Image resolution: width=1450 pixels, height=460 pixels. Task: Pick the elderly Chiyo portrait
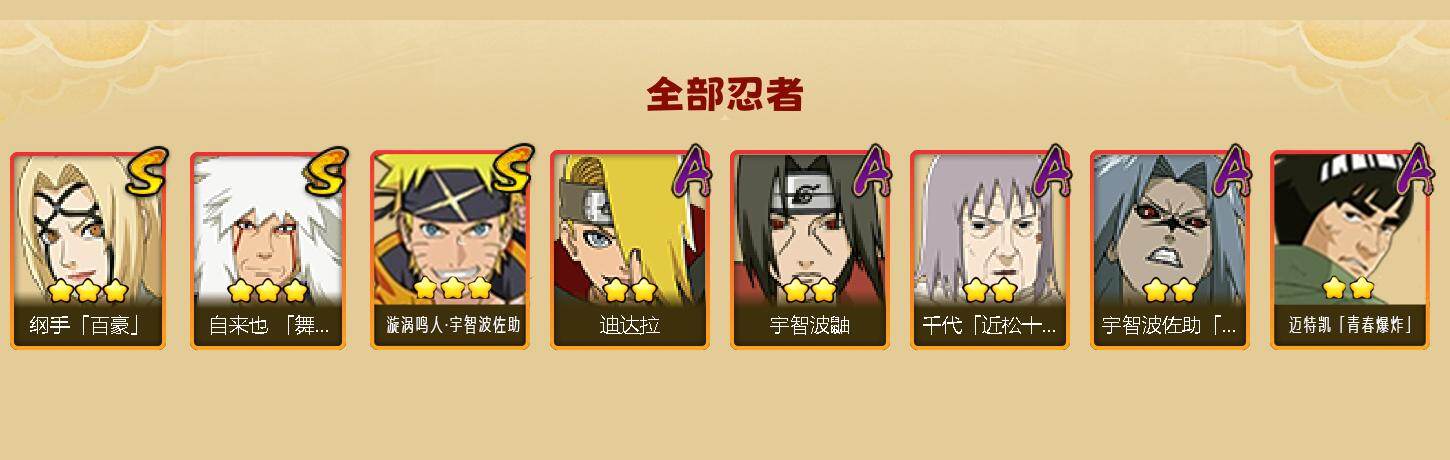(x=988, y=230)
